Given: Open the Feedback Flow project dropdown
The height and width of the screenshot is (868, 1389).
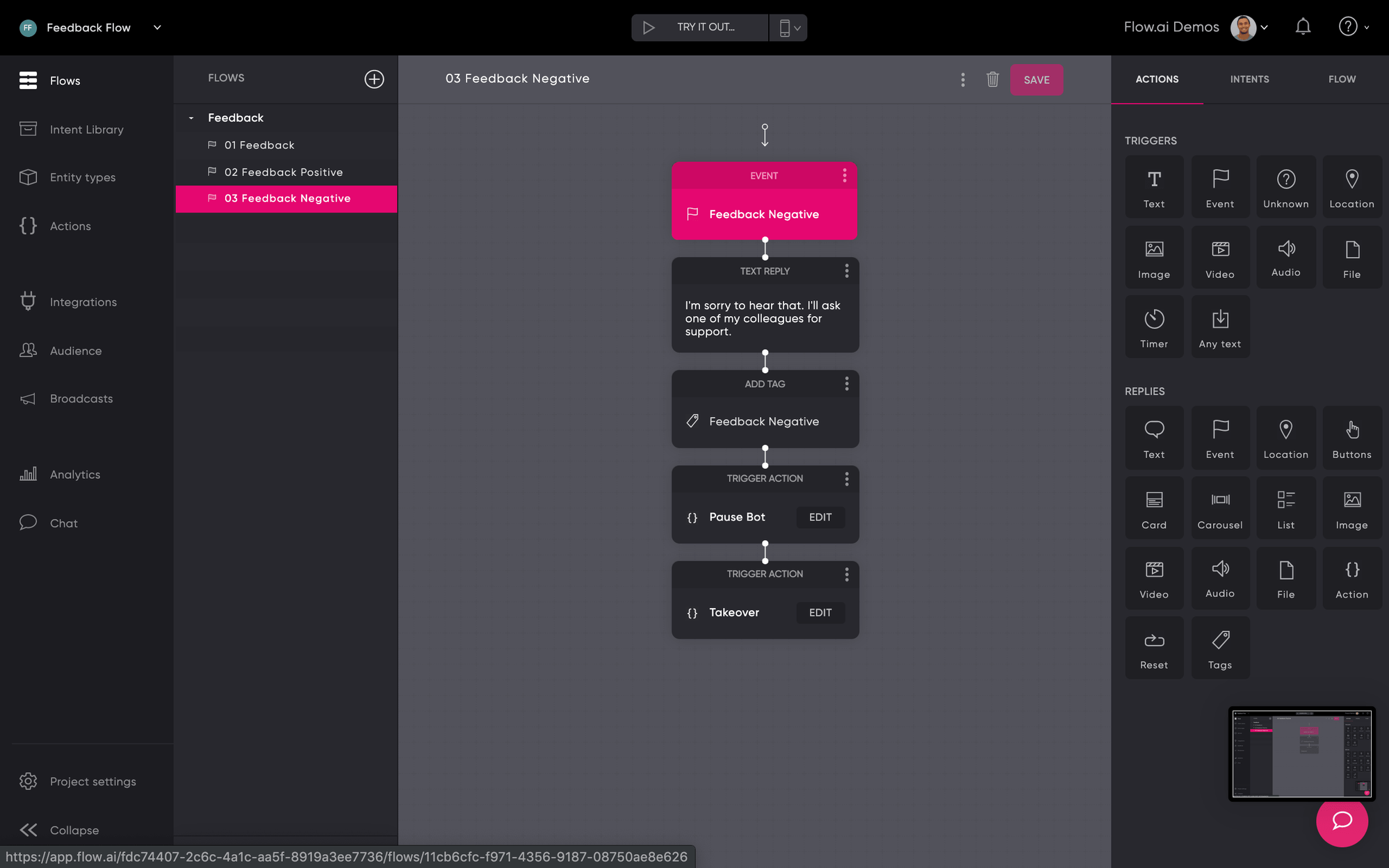Looking at the screenshot, I should click(x=157, y=28).
